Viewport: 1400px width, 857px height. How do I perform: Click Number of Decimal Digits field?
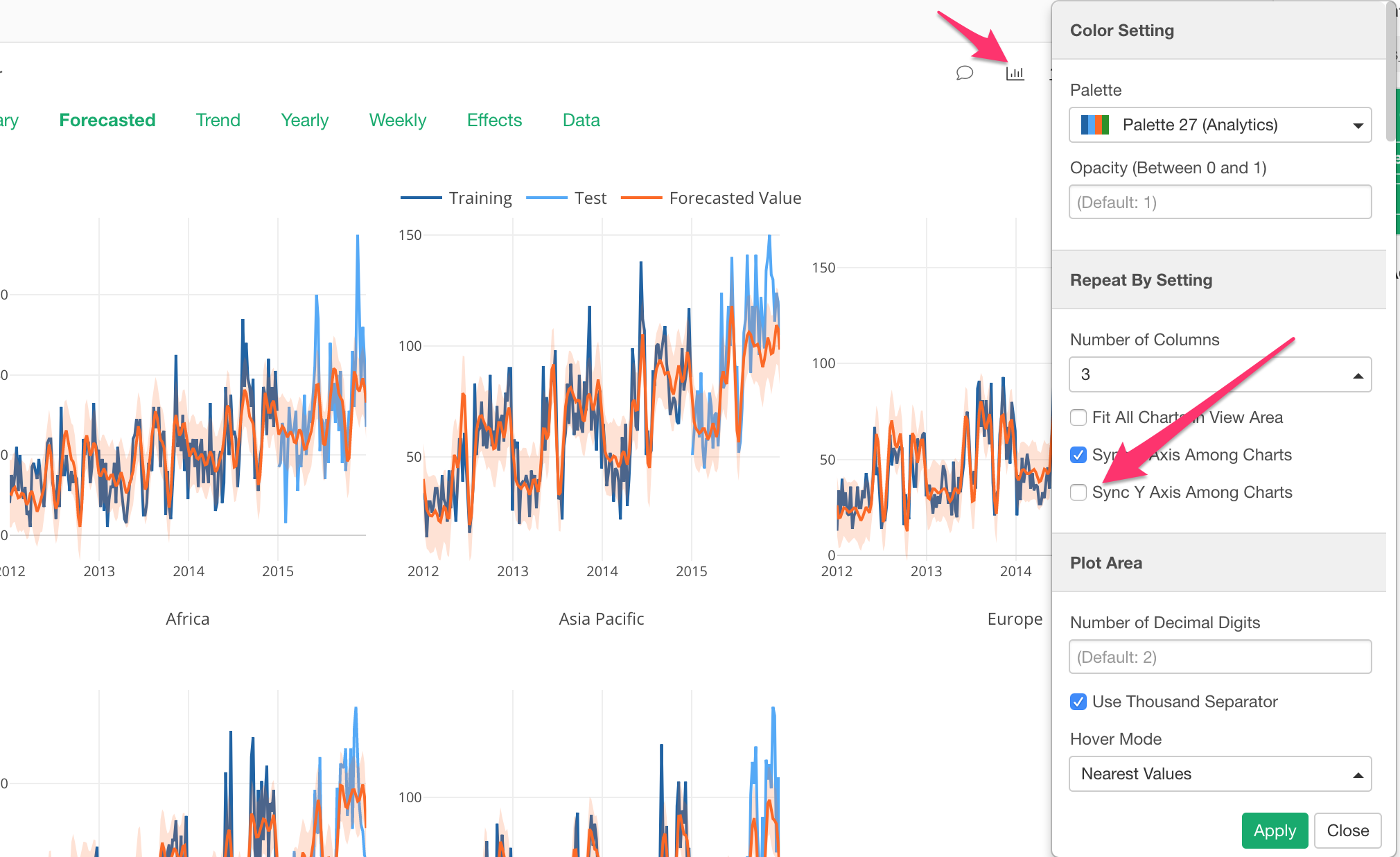pyautogui.click(x=1220, y=657)
